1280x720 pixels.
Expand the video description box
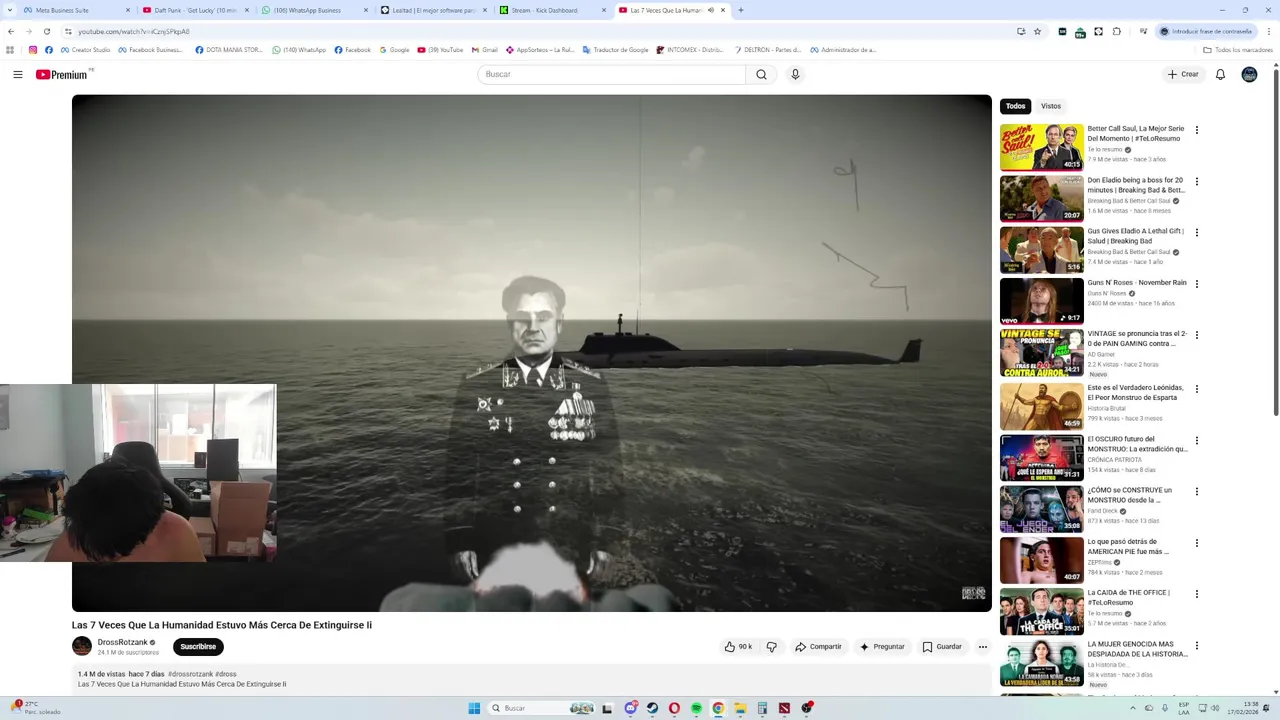pos(531,679)
